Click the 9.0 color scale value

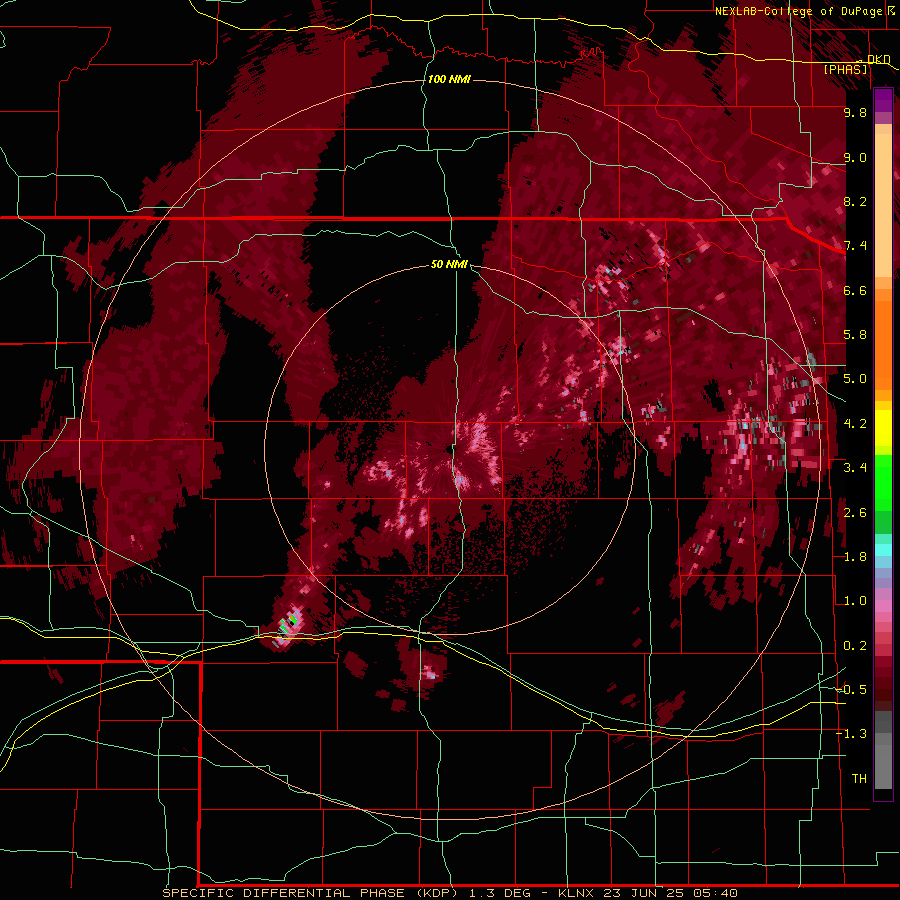855,157
